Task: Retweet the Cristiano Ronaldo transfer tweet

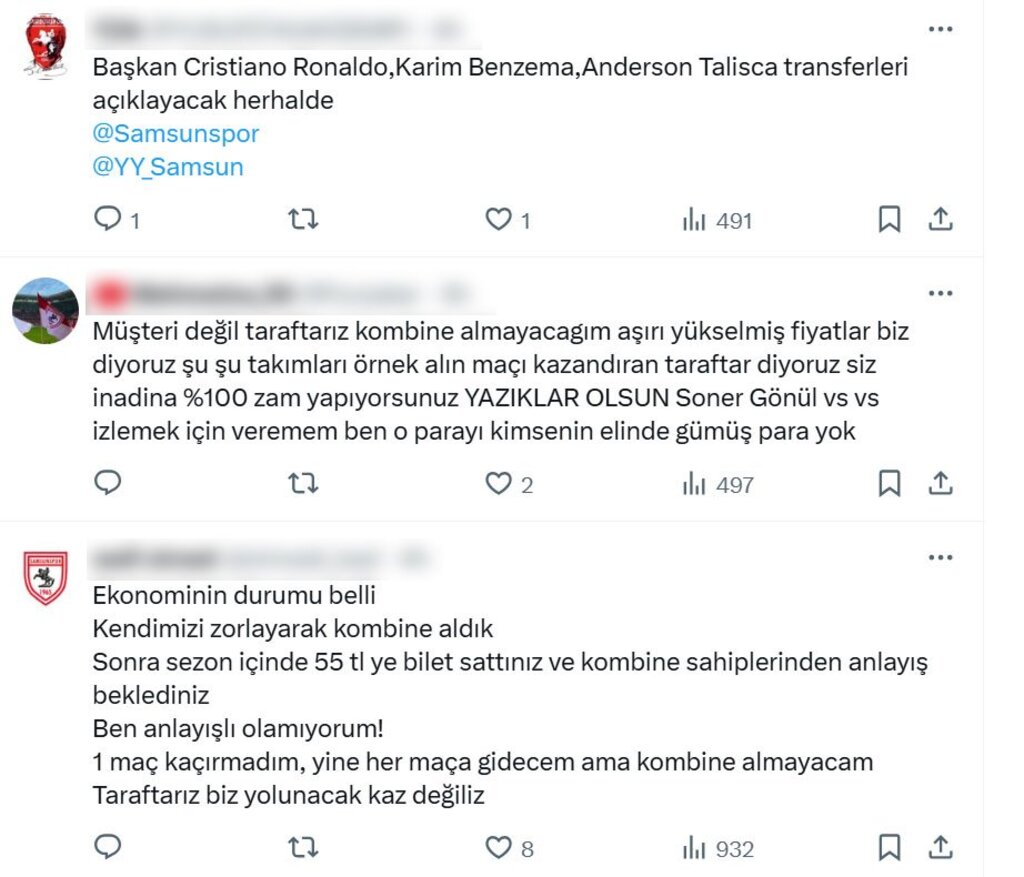Action: click(x=303, y=219)
